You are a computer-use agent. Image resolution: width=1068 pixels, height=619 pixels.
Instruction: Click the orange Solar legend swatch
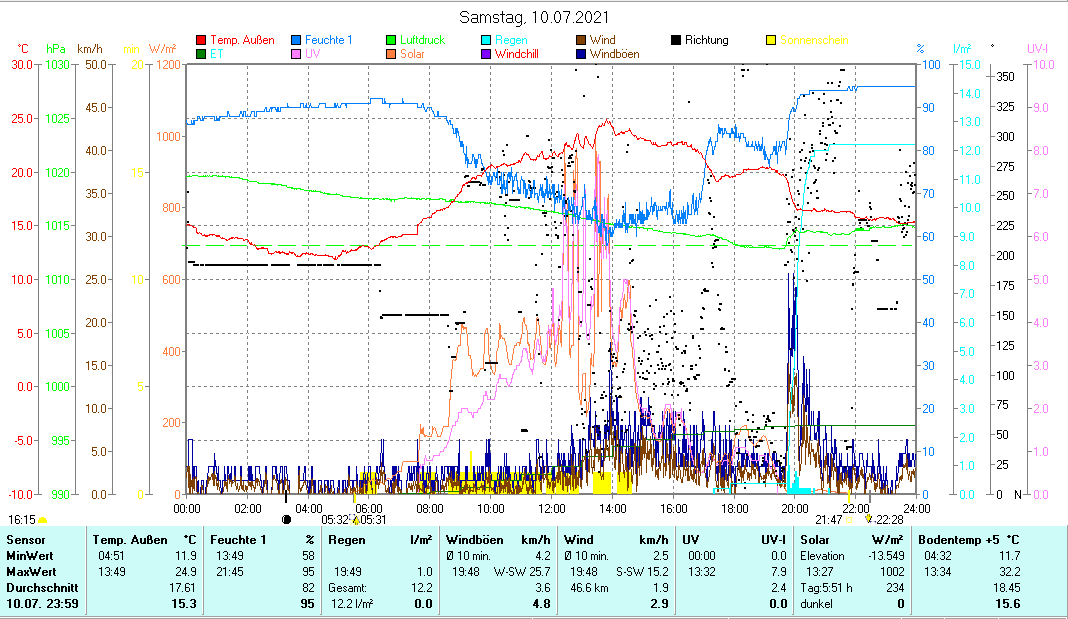392,55
